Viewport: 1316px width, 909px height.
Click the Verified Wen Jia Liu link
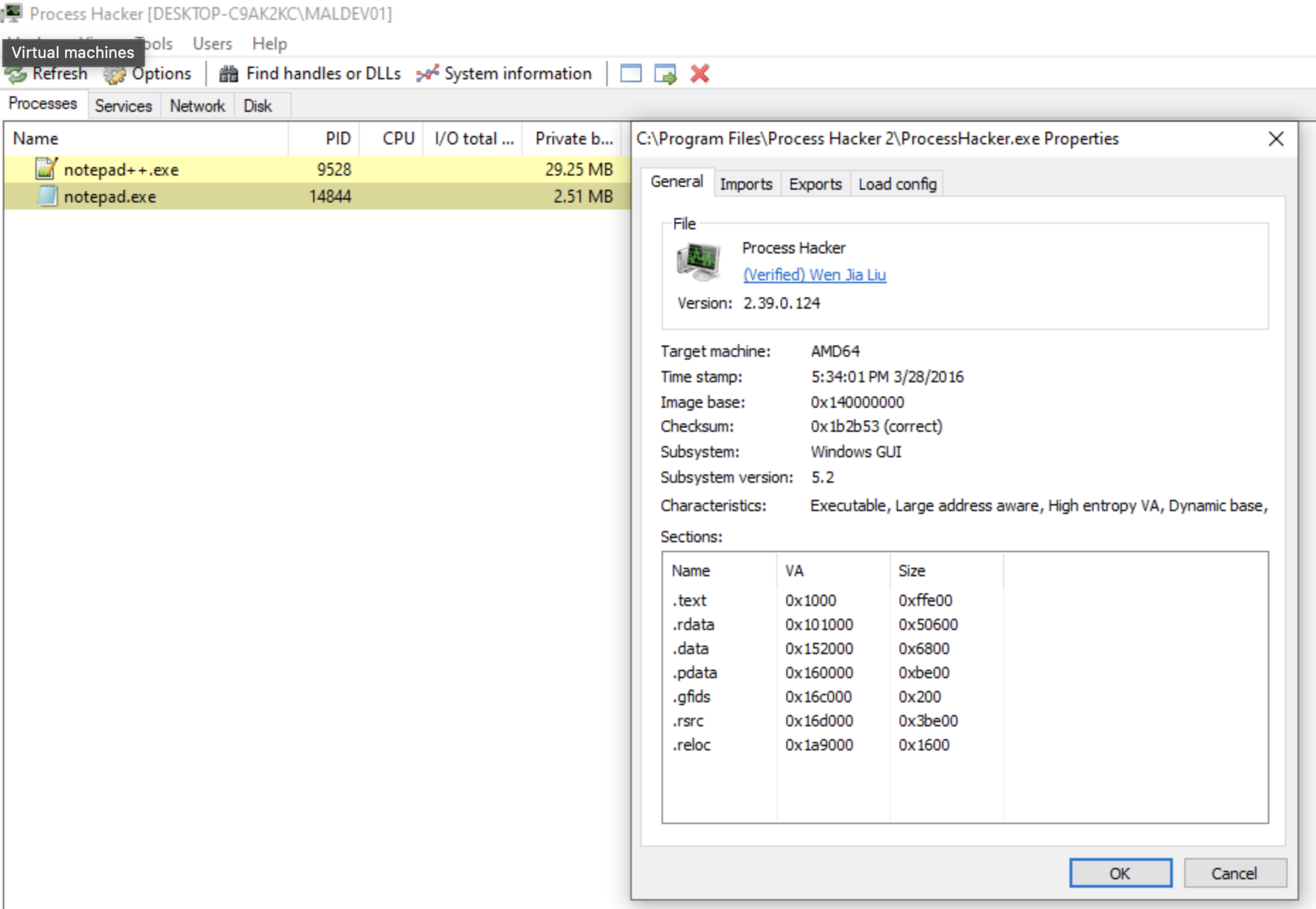tap(814, 275)
